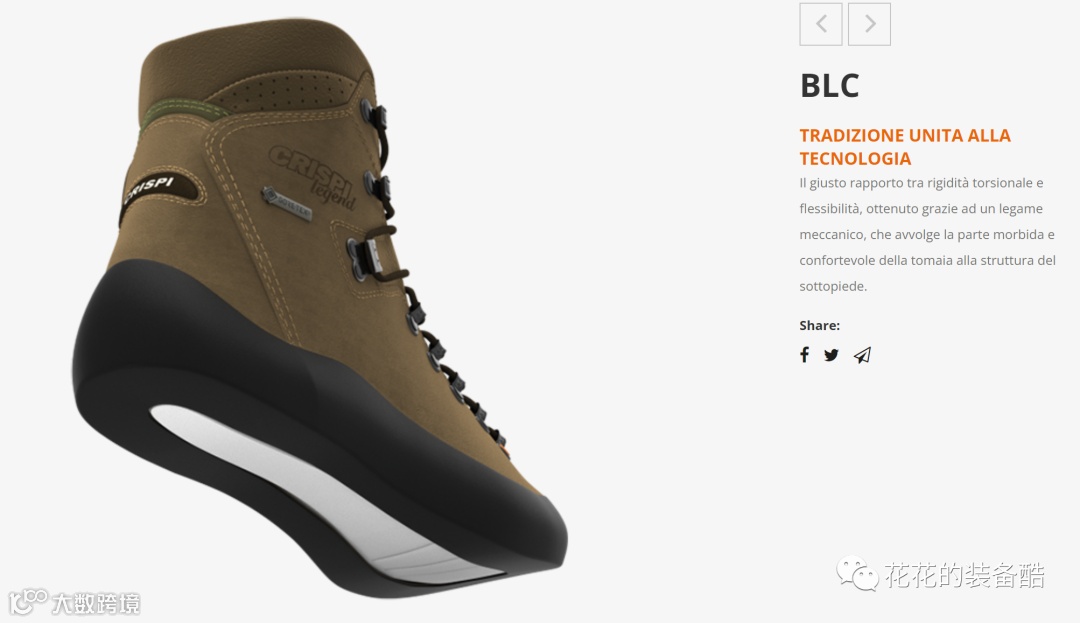Select the orange TRADIZIONE UNITA ALLA TECNOLOGIA heading
1080x623 pixels.
[904, 147]
